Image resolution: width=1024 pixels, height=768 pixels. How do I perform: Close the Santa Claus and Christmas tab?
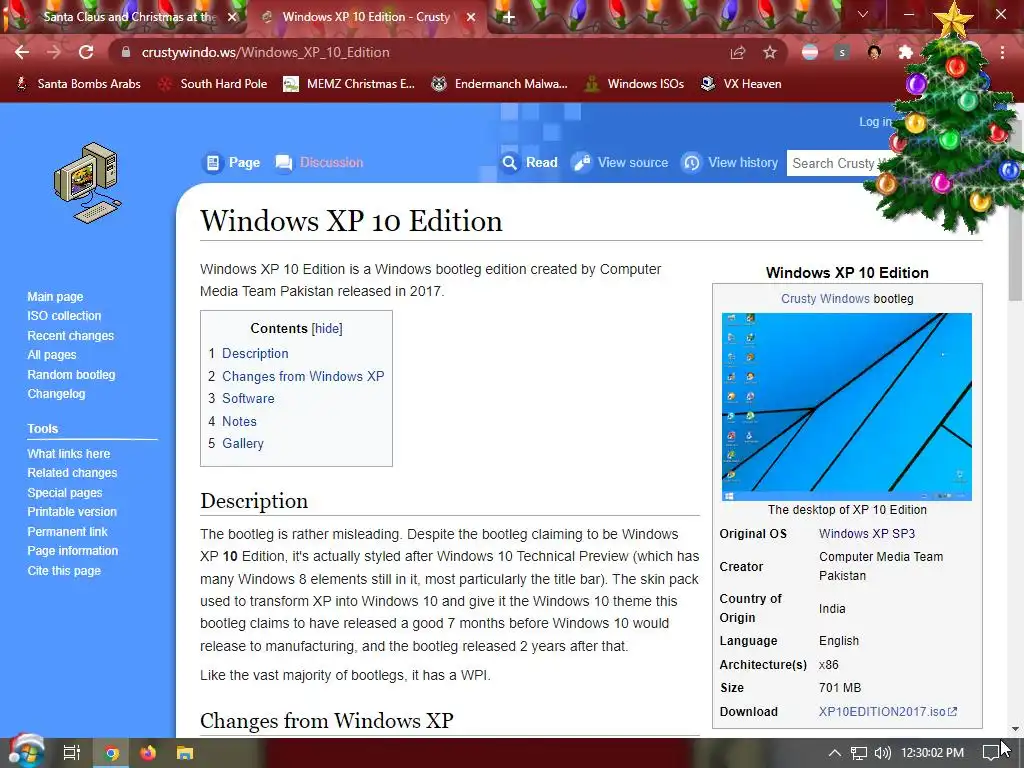click(232, 17)
